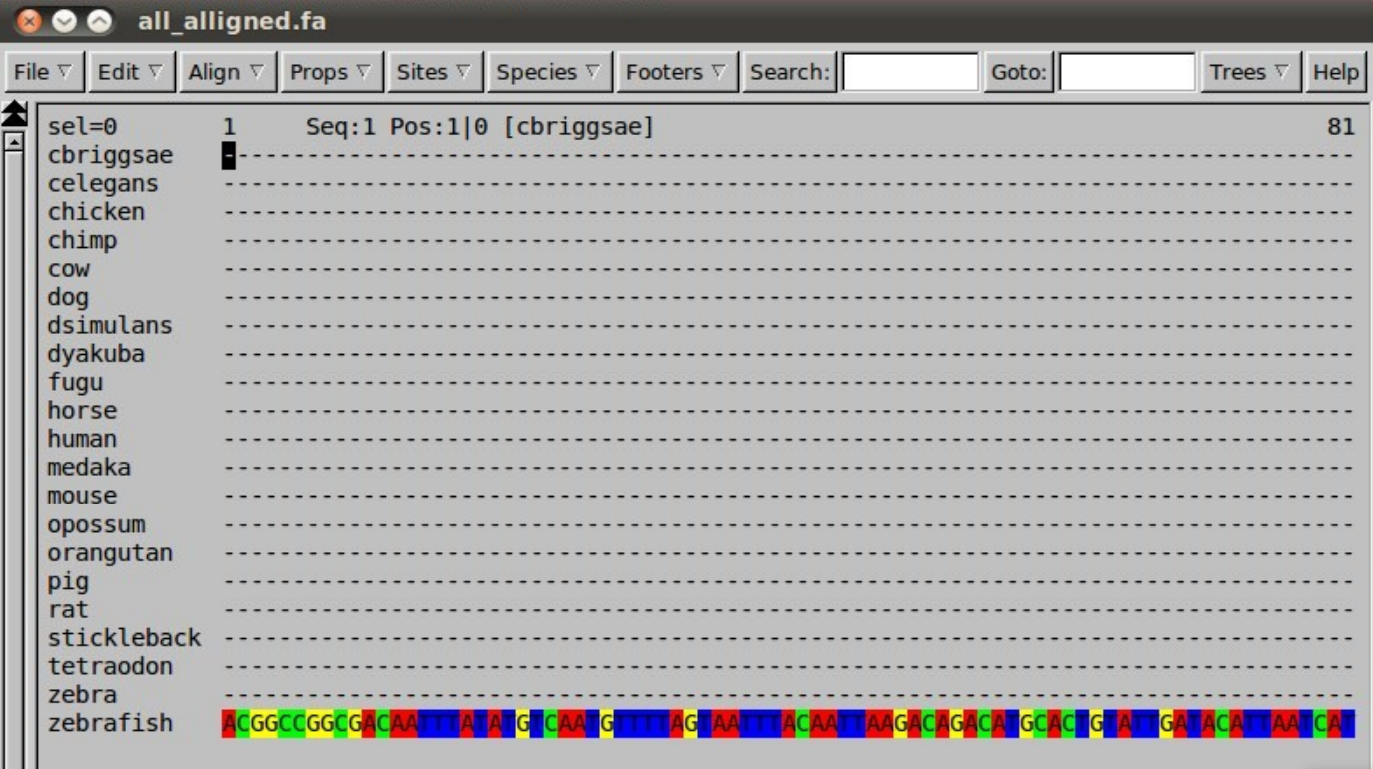Click the Search button

(789, 72)
